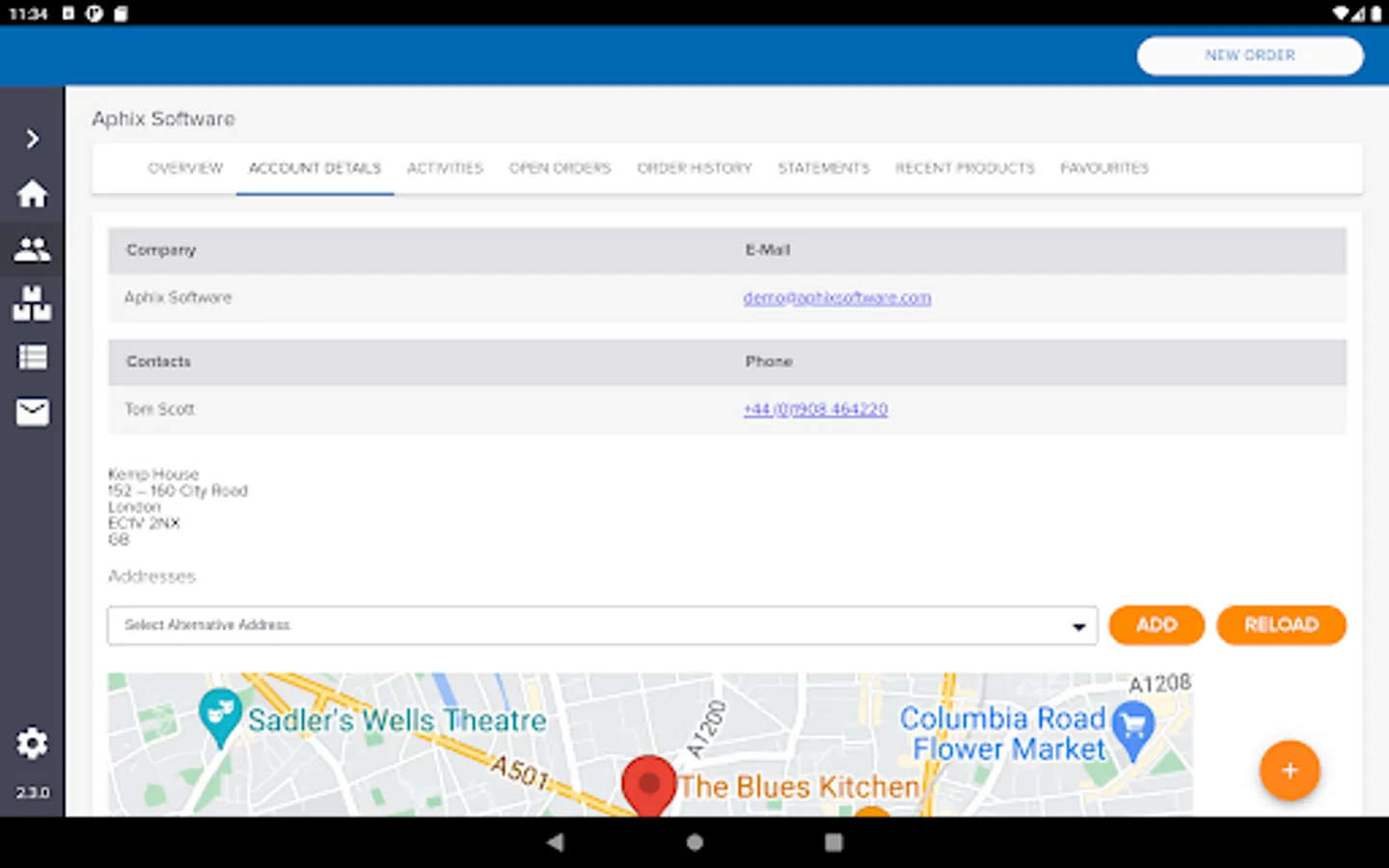Click the Company column header
The image size is (1389, 868).
(x=161, y=250)
